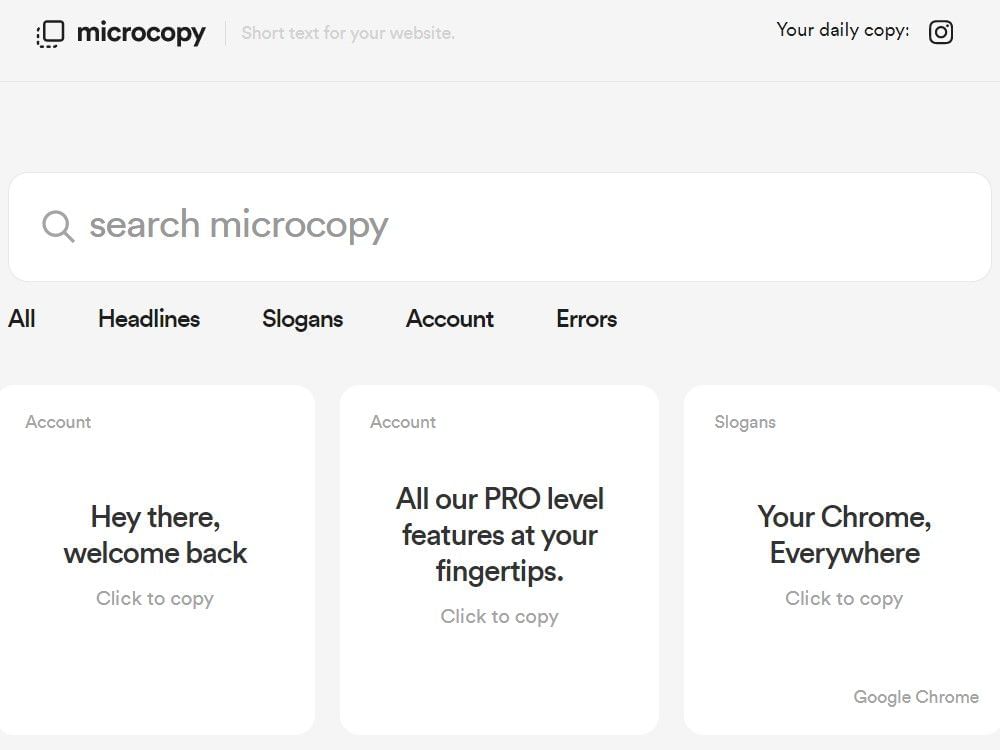Image resolution: width=1000 pixels, height=750 pixels.
Task: Copy the 'All our PRO level features' text
Action: pos(499,535)
